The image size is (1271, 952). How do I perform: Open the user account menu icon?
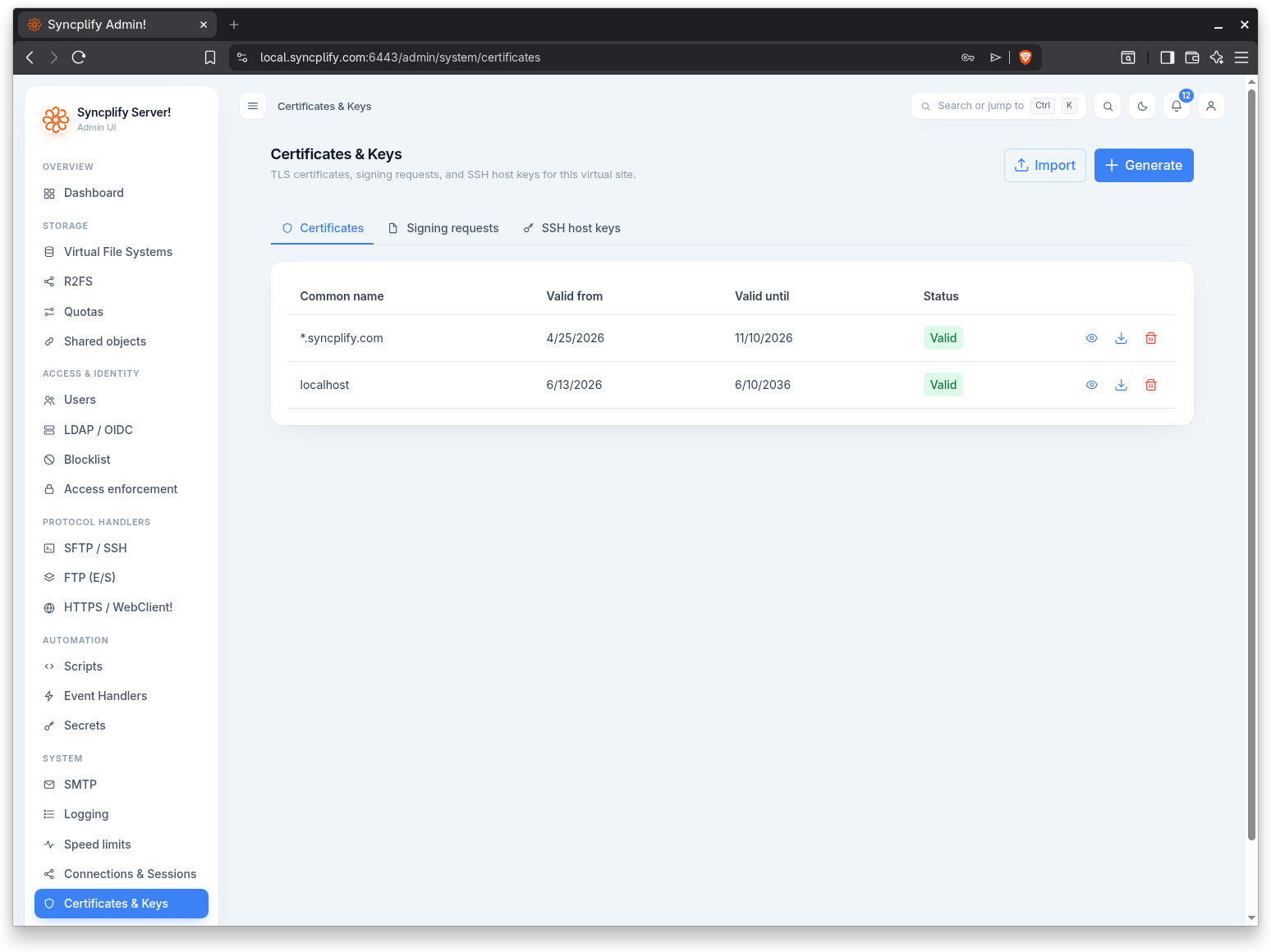point(1211,106)
